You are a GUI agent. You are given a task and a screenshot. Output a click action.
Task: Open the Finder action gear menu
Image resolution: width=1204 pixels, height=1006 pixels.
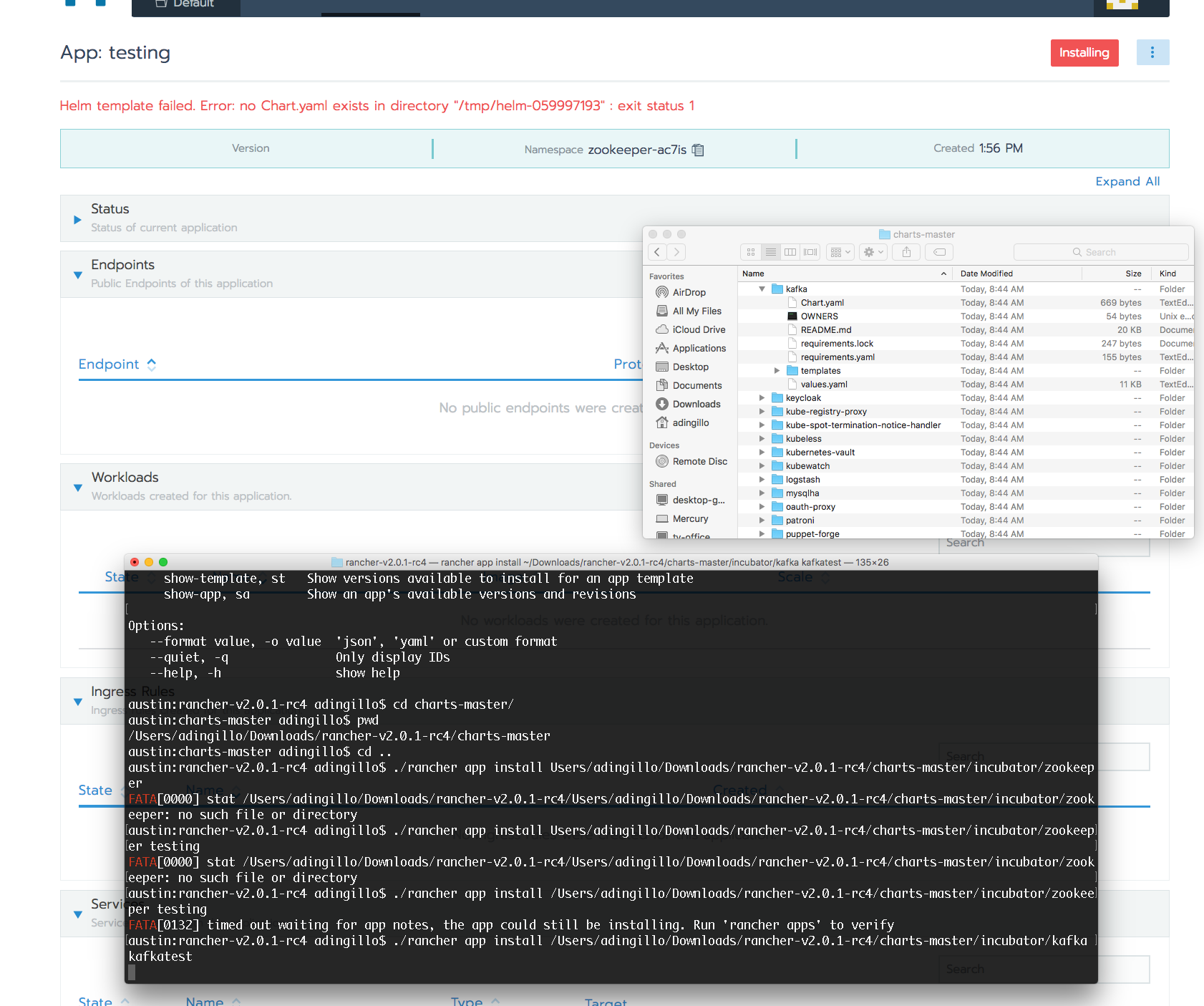click(872, 251)
